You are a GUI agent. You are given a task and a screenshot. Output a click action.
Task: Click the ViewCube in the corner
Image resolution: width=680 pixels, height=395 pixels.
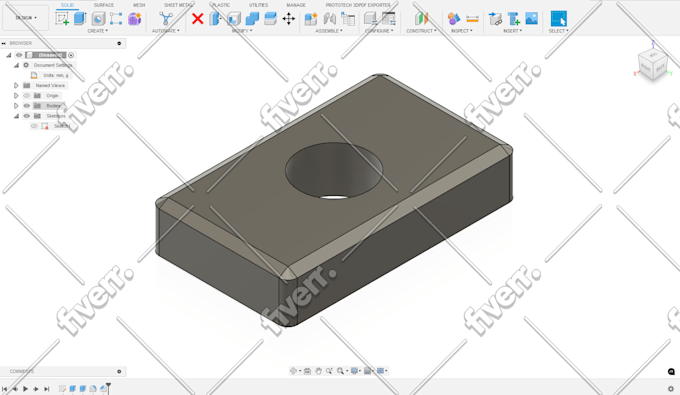[x=653, y=65]
